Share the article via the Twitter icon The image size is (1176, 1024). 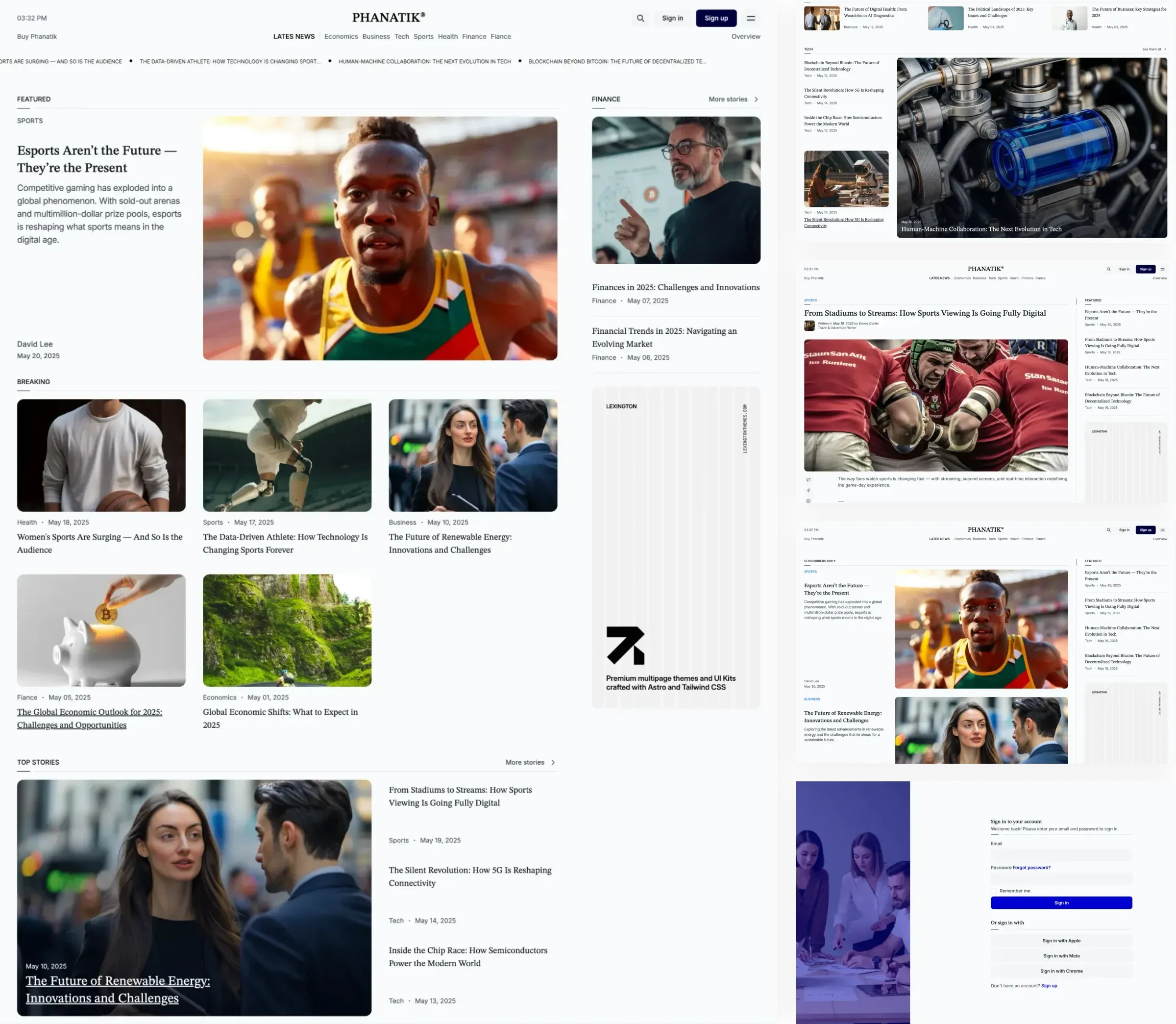point(808,479)
